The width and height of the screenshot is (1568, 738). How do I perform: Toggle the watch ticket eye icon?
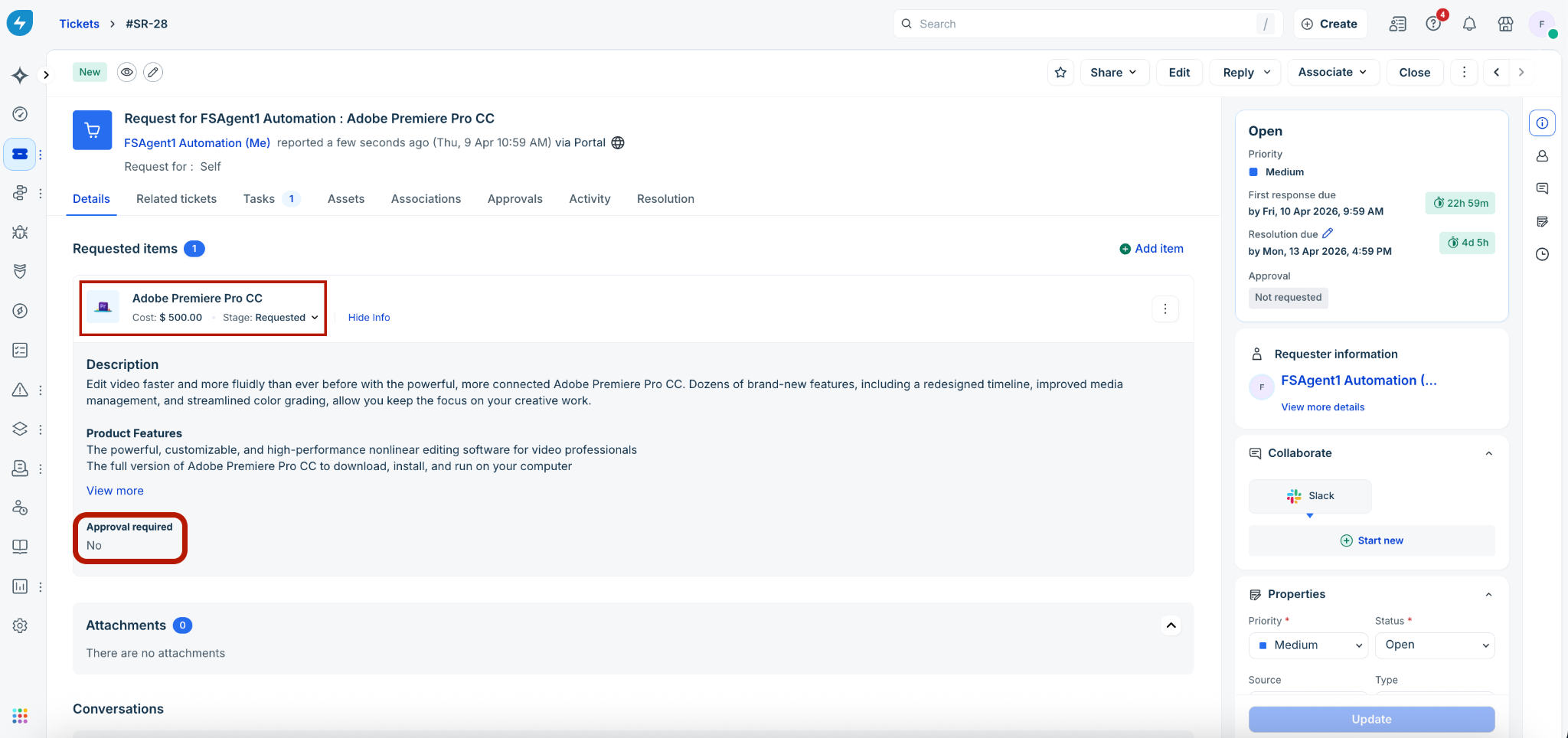(x=126, y=72)
